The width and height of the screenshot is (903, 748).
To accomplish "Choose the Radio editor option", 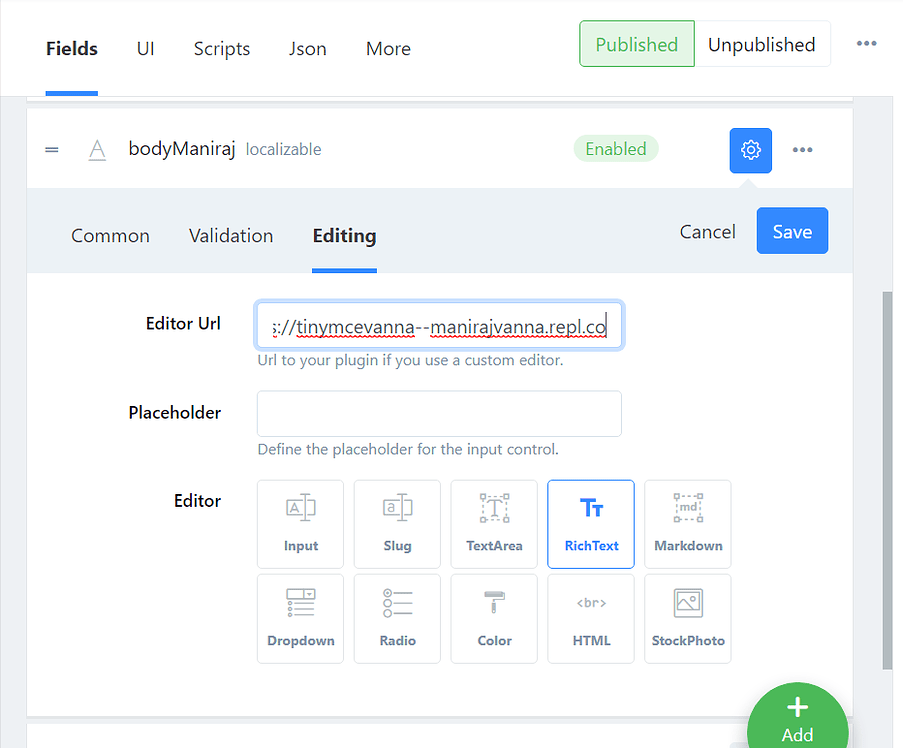I will point(397,619).
